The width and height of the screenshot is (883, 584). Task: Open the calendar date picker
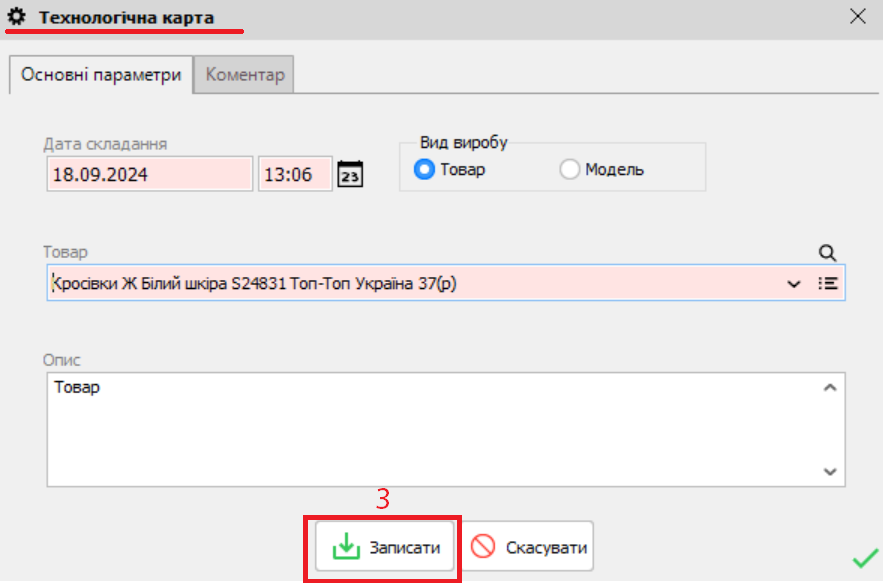point(350,174)
